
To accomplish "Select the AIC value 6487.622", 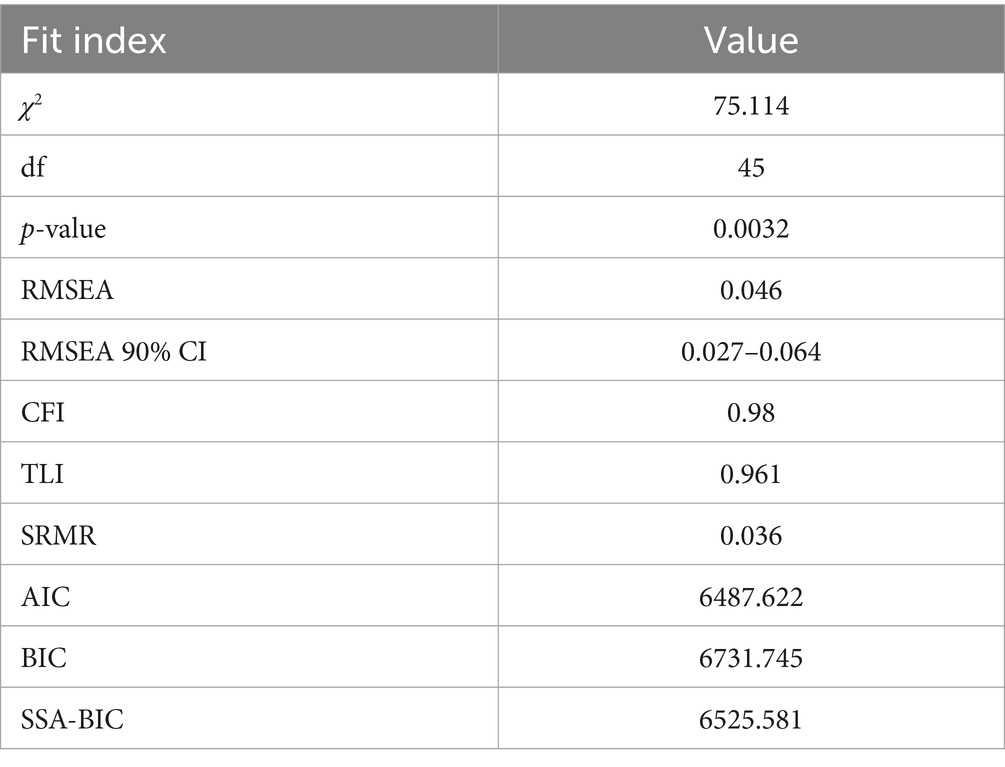I will [x=751, y=597].
